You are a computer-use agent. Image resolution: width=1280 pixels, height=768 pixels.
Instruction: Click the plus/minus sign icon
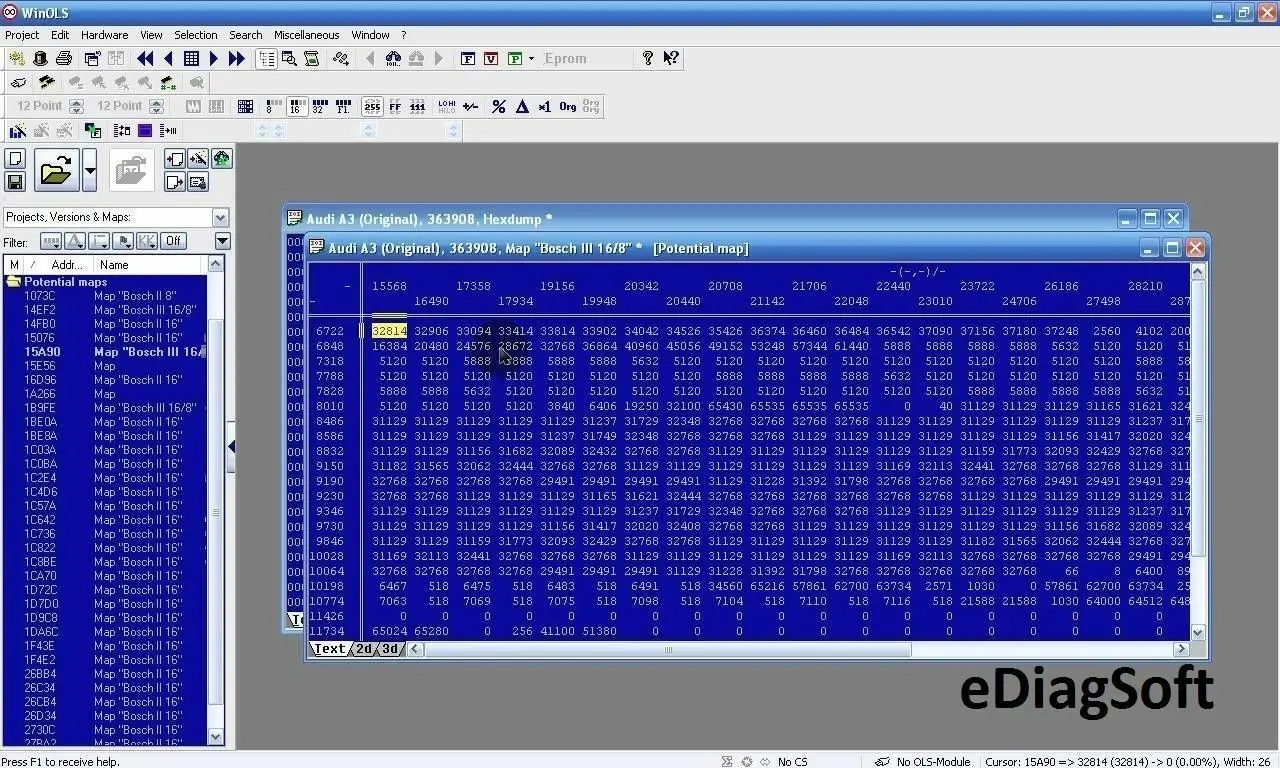470,107
